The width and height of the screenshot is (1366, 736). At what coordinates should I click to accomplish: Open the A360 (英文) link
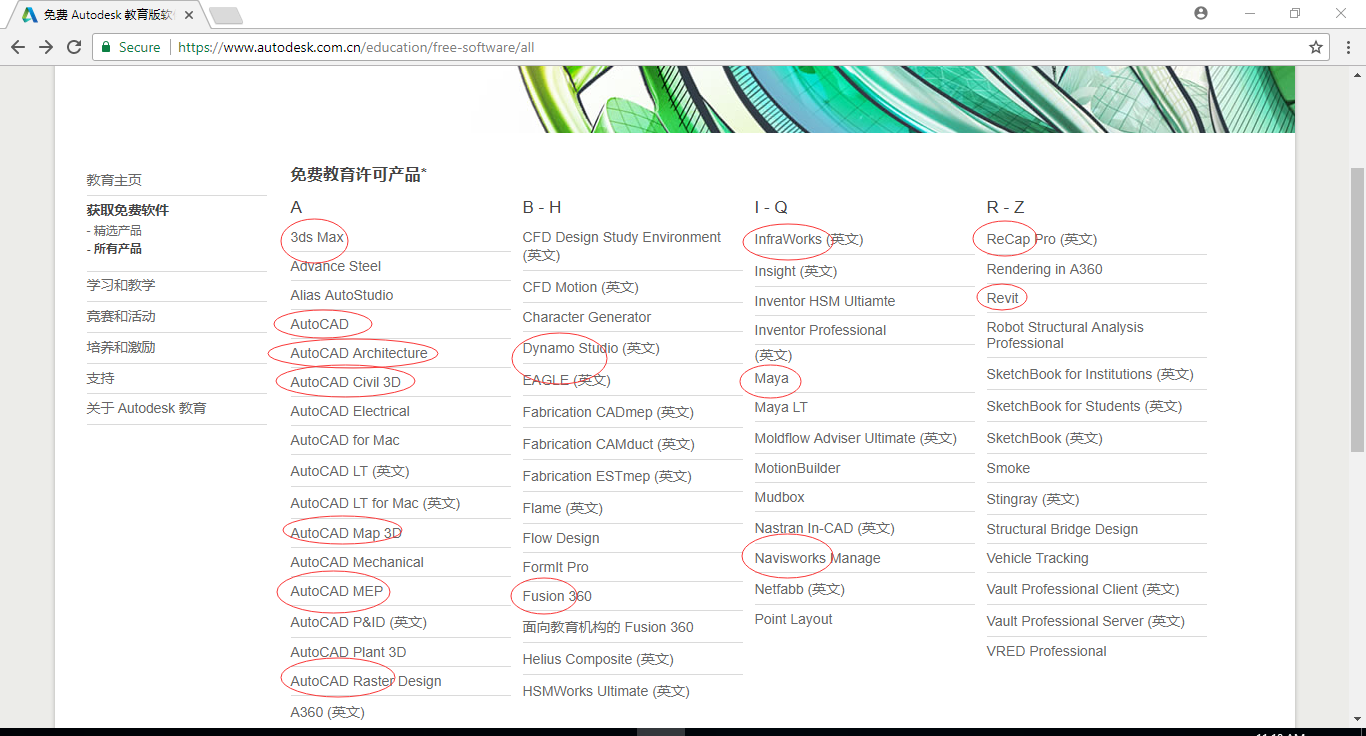pyautogui.click(x=328, y=712)
